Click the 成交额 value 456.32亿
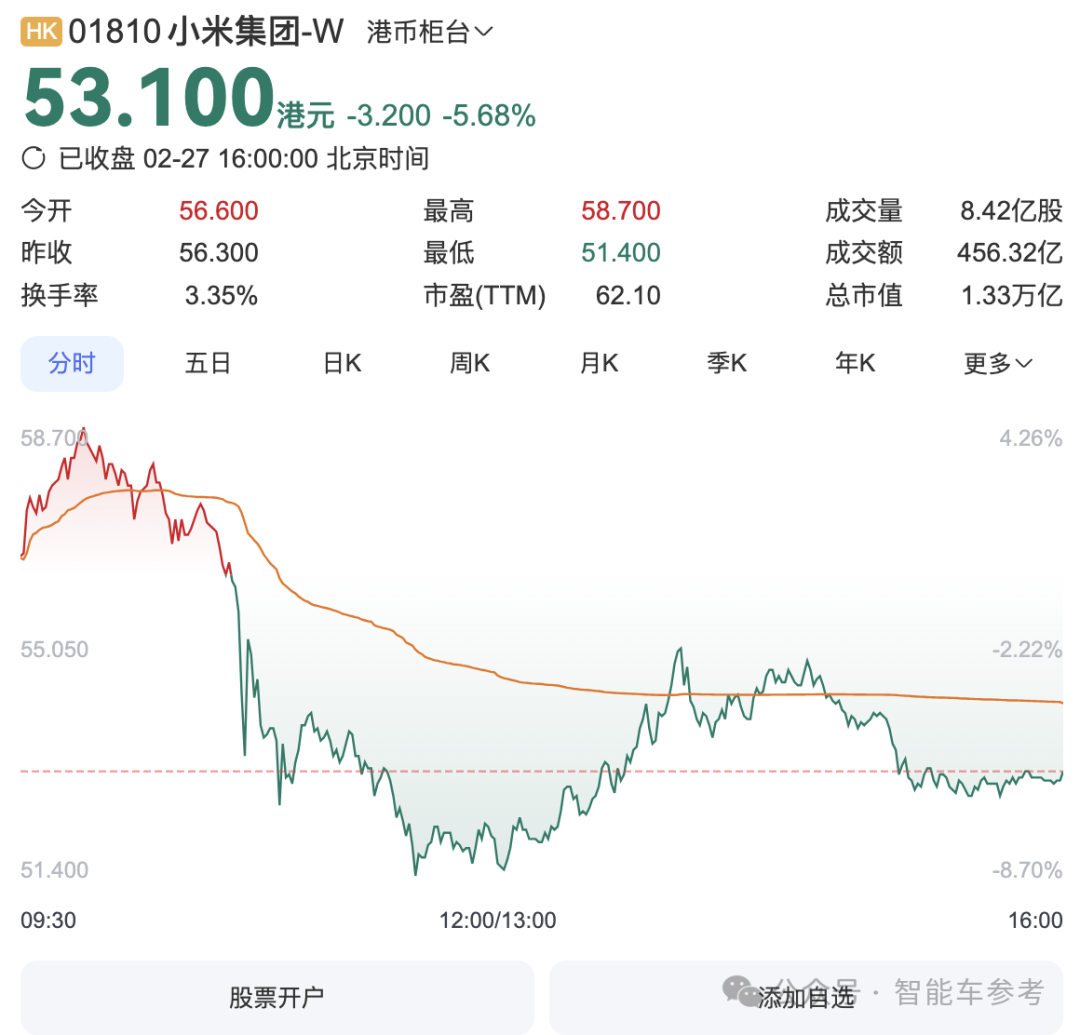 click(1010, 253)
